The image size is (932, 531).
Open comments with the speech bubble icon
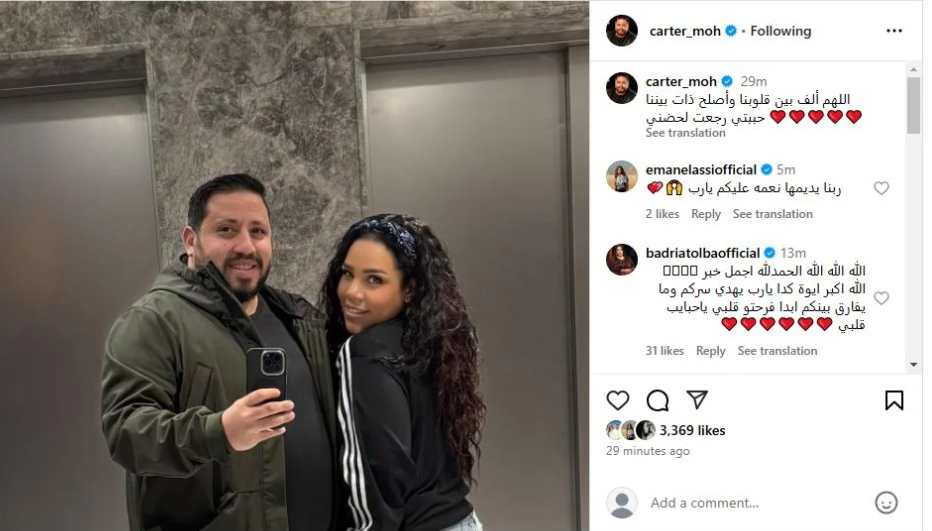657,401
